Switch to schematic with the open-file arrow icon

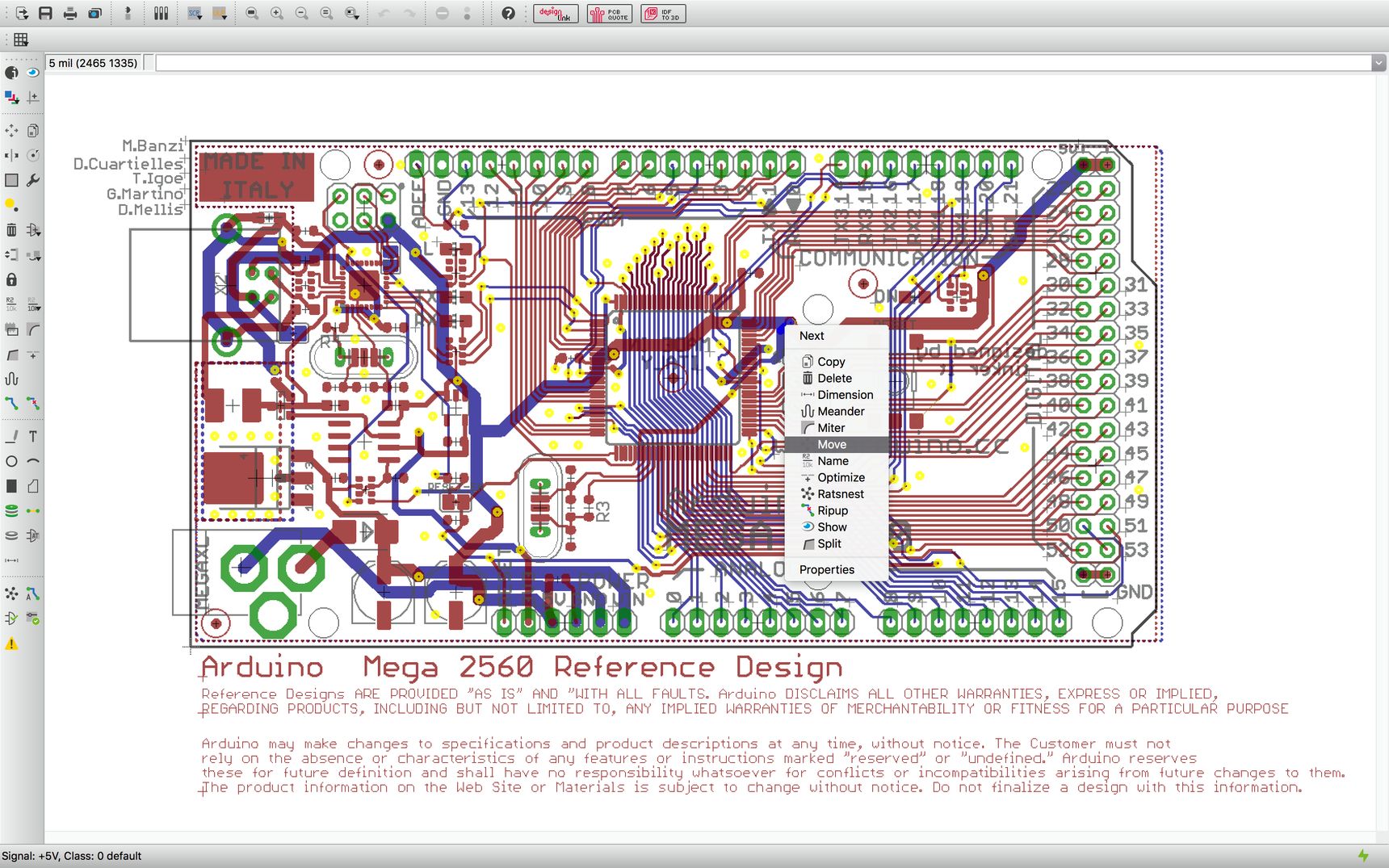[x=21, y=13]
